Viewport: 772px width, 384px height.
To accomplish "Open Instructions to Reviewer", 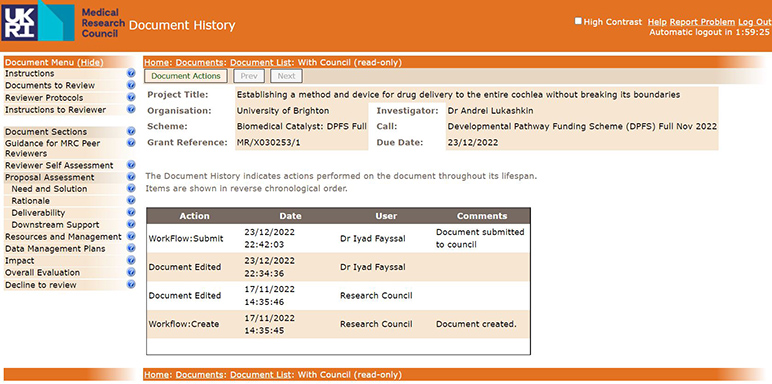I will (55, 110).
